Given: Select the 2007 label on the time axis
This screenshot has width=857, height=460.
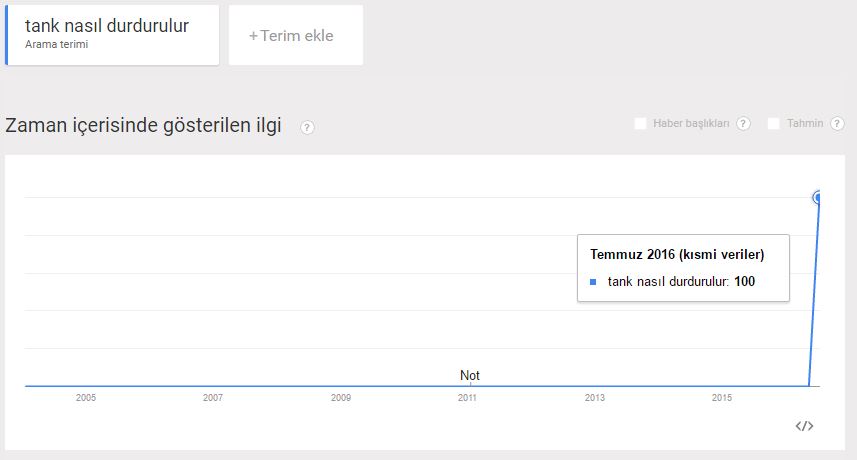Looking at the screenshot, I should [213, 398].
